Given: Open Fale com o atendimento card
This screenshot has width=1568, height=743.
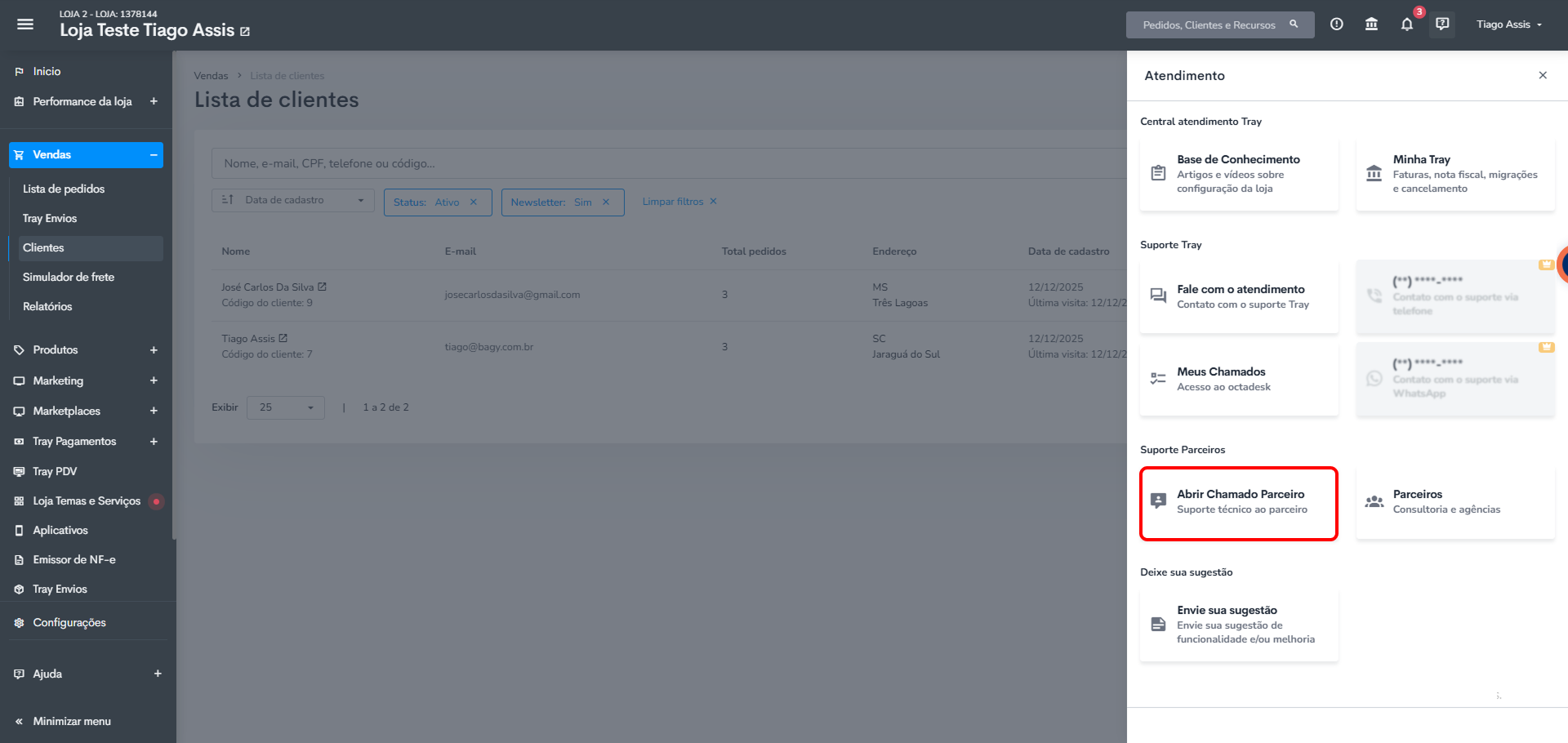Looking at the screenshot, I should click(x=1239, y=296).
